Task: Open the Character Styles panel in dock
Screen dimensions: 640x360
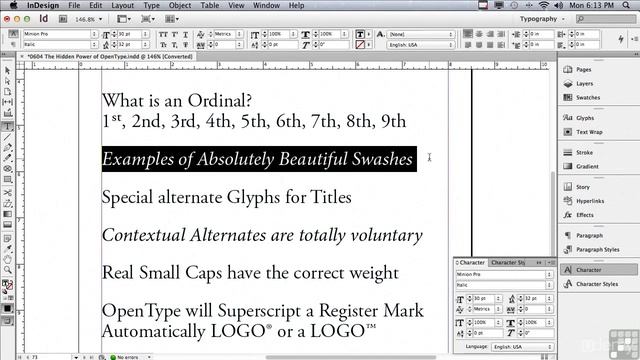Action: 598,284
